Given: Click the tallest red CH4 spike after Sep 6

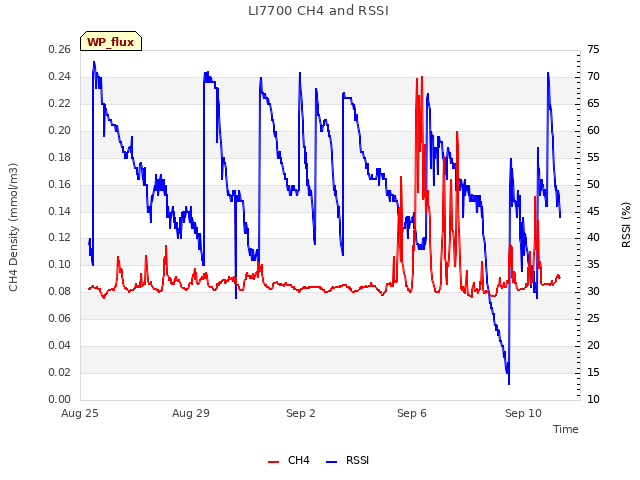Looking at the screenshot, I should (x=422, y=78).
